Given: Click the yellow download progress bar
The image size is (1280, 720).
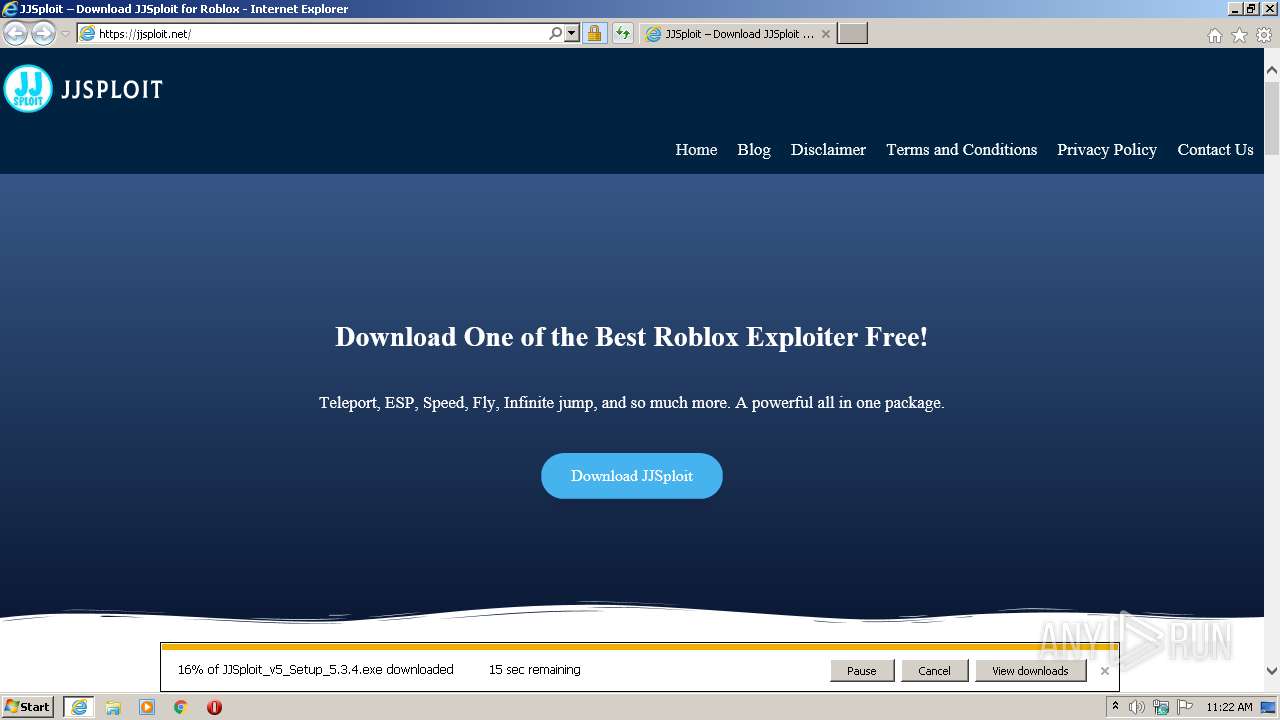Looking at the screenshot, I should [640, 647].
